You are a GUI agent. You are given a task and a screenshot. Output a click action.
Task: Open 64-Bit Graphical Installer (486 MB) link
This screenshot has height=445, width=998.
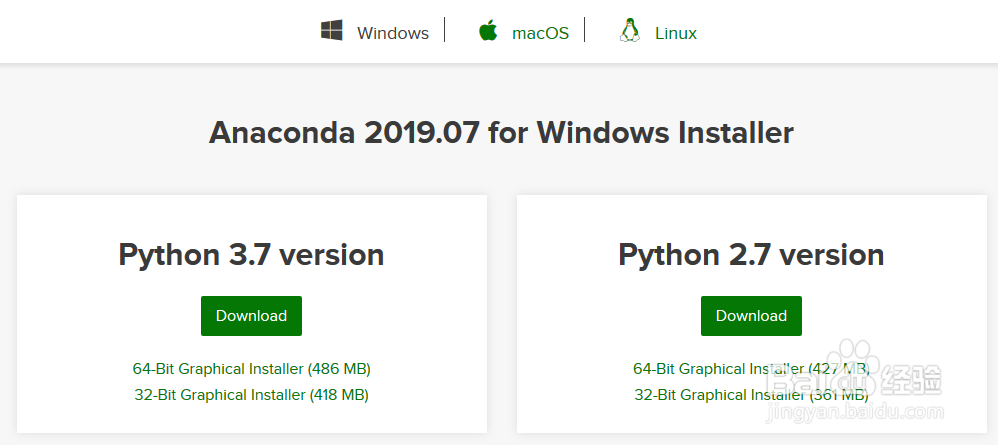point(251,369)
